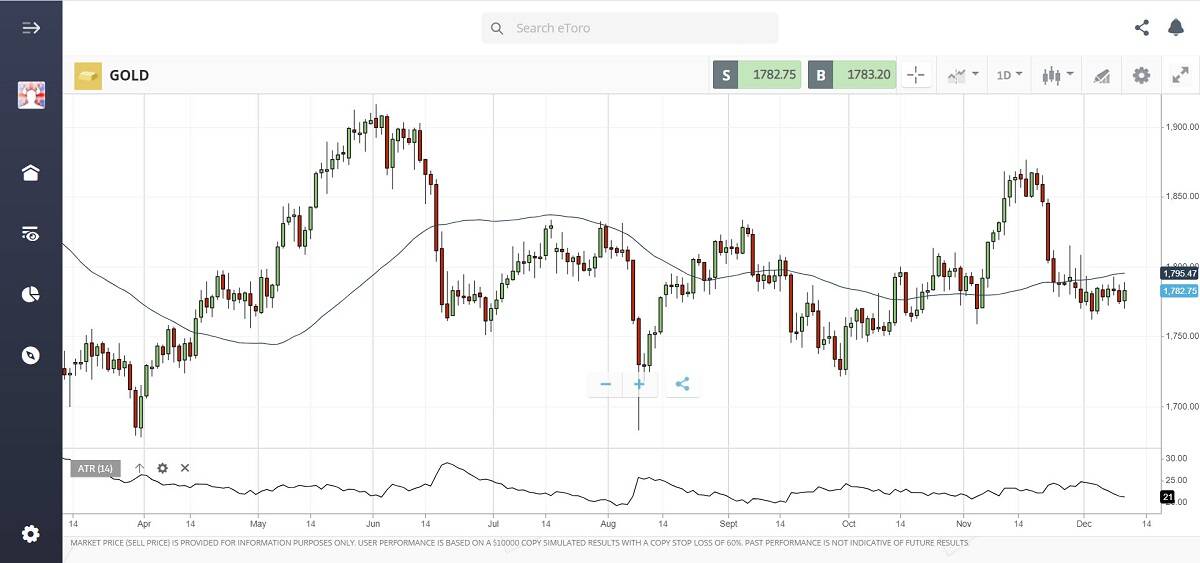Open the Portfolio pie chart icon
The height and width of the screenshot is (563, 1200).
(31, 294)
